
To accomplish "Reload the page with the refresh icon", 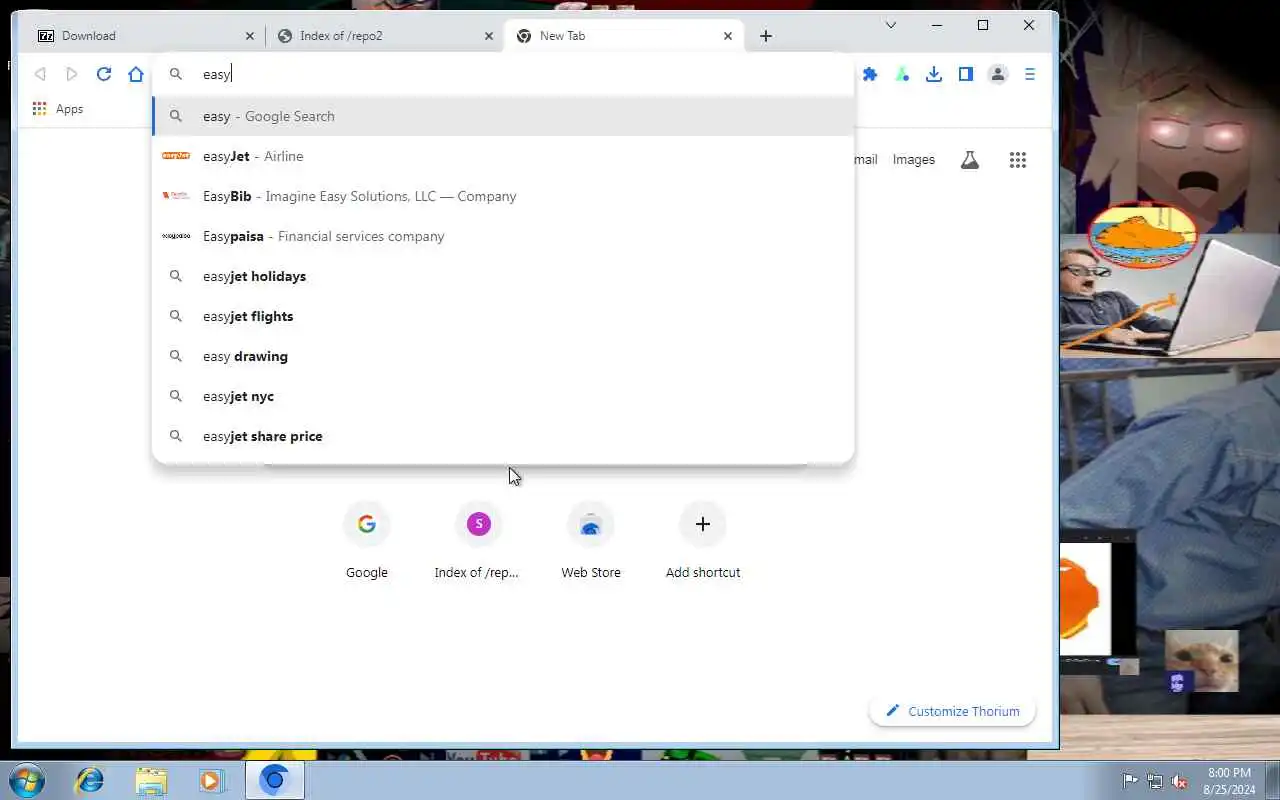I will [104, 74].
